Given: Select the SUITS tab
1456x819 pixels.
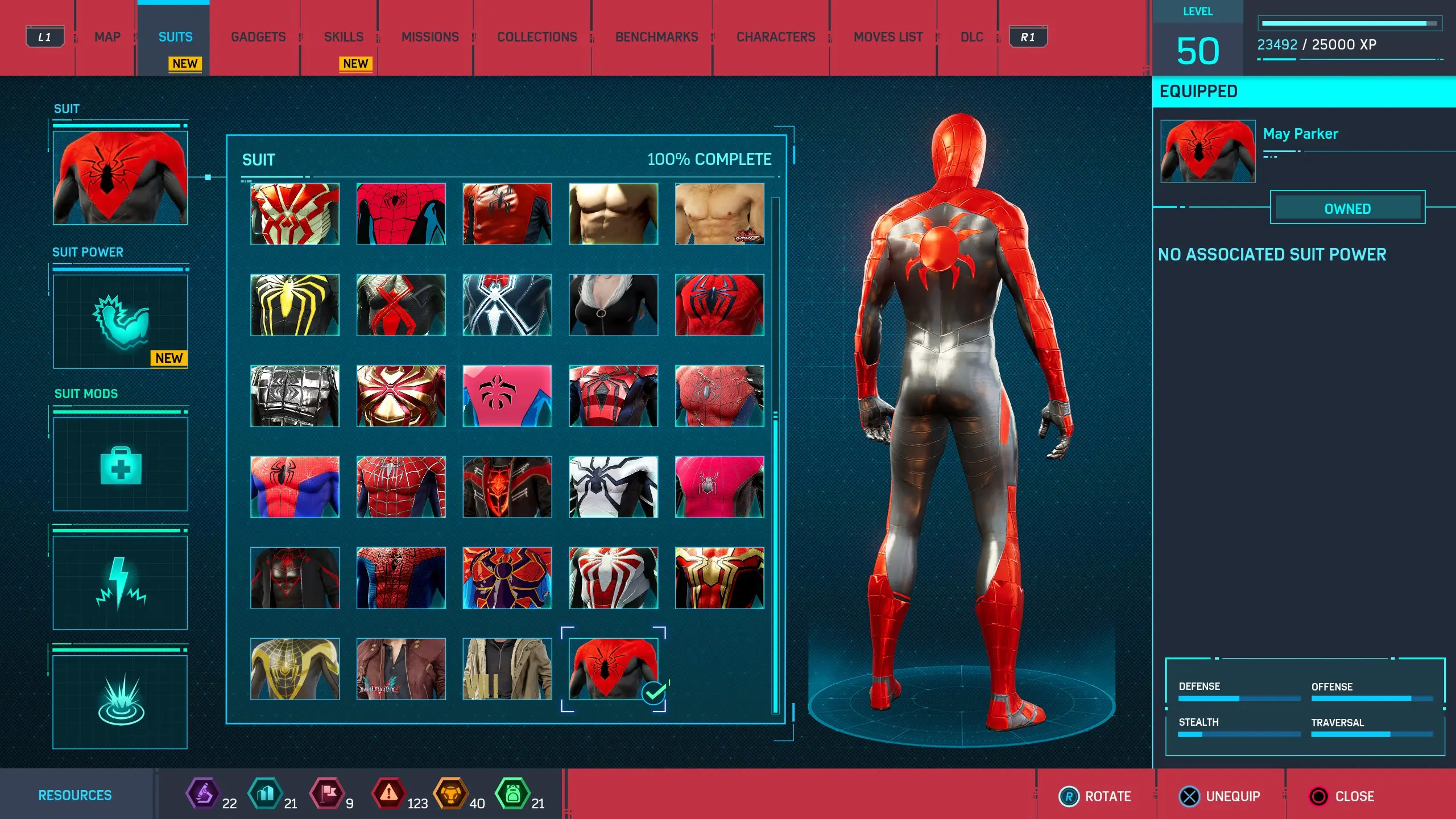Looking at the screenshot, I should (175, 37).
